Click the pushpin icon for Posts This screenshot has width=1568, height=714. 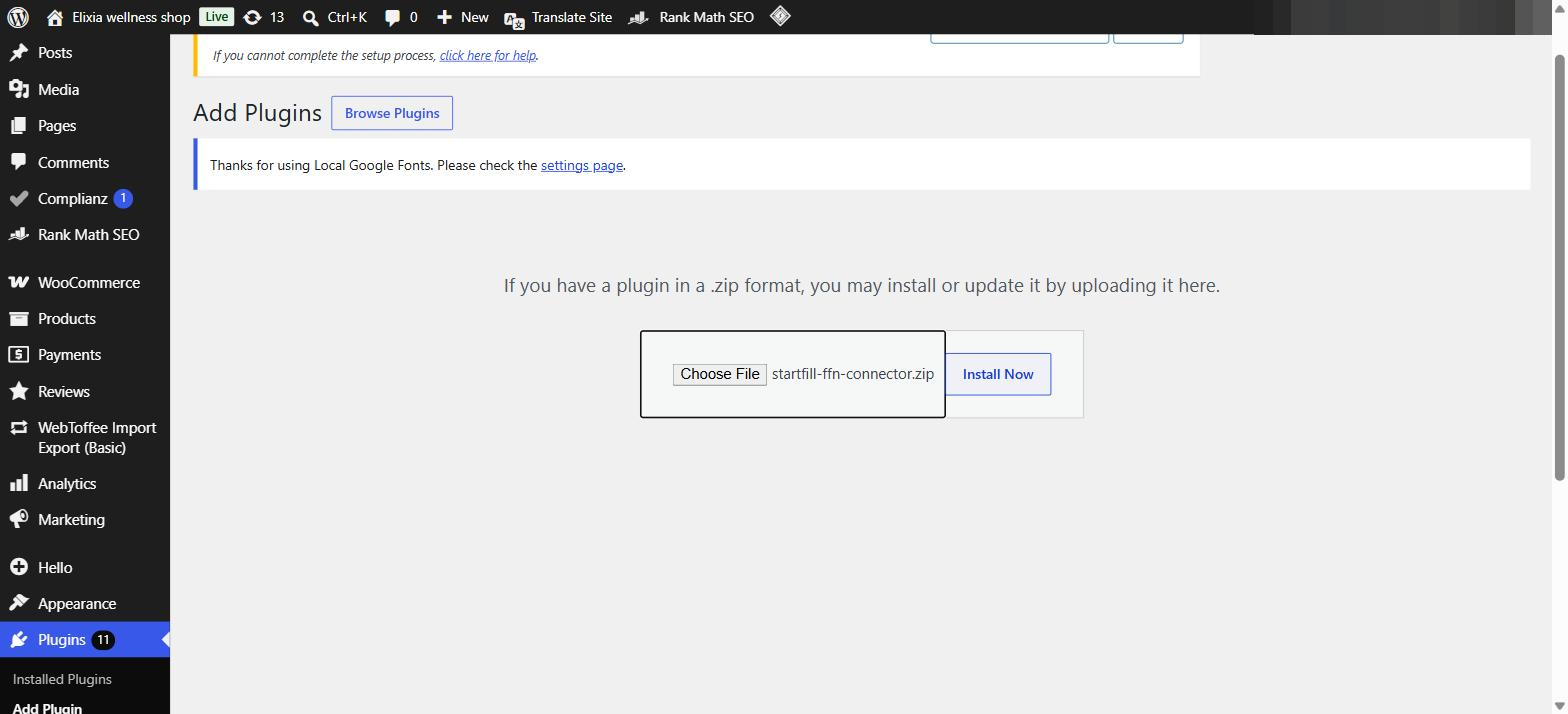pyautogui.click(x=18, y=53)
